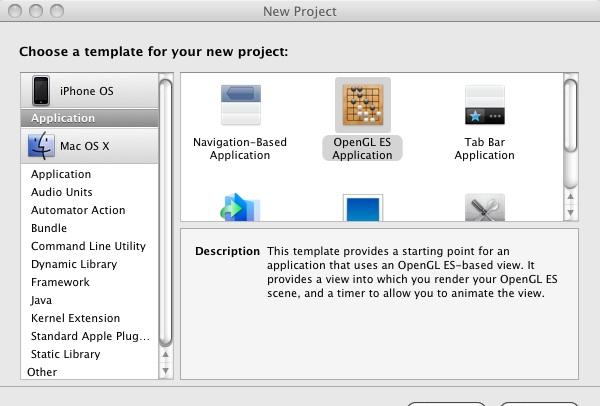600x406 pixels.
Task: Click the template grid scroll down arrow
Action: tap(571, 212)
